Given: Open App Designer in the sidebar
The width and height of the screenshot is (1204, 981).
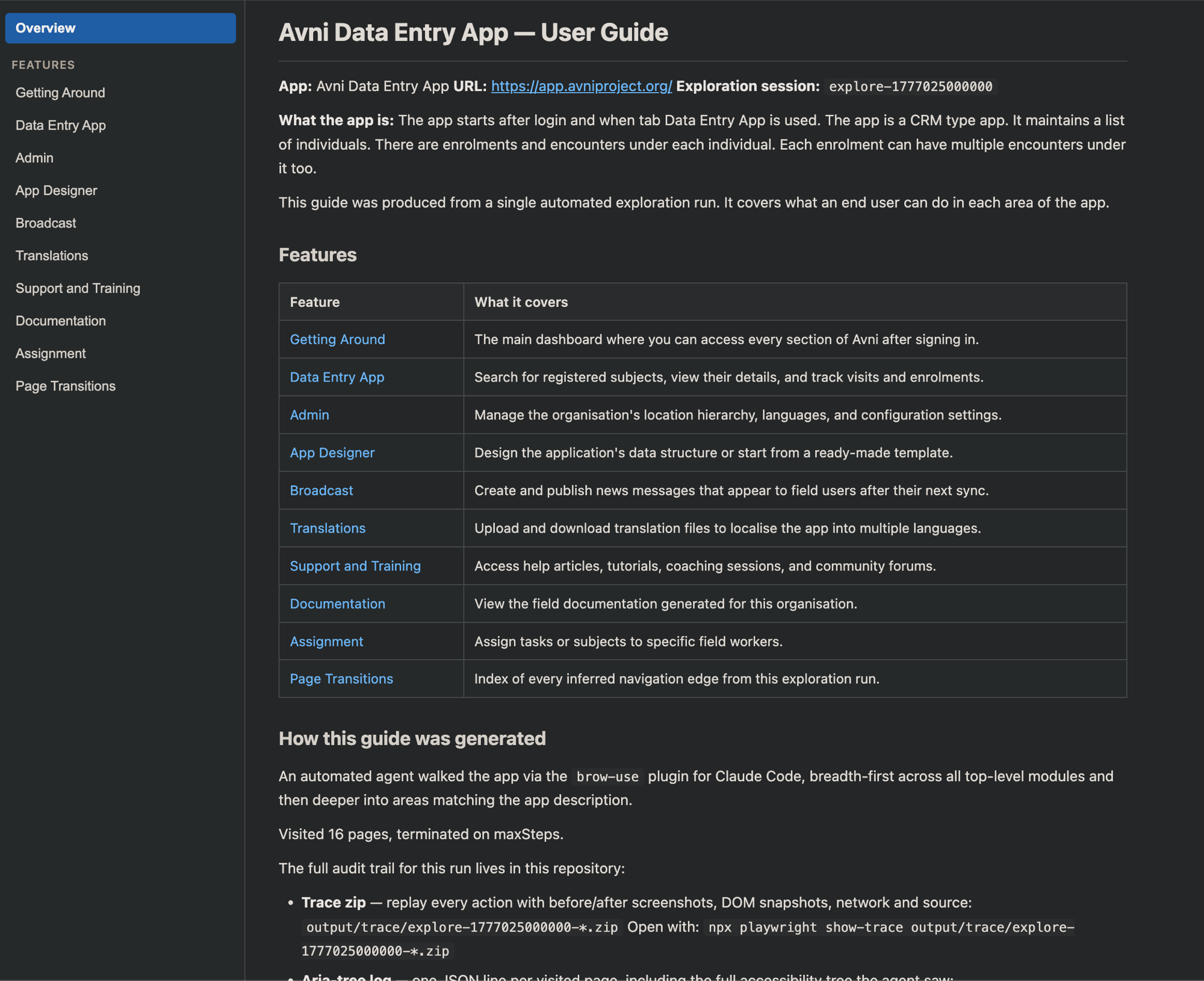Looking at the screenshot, I should (x=57, y=190).
